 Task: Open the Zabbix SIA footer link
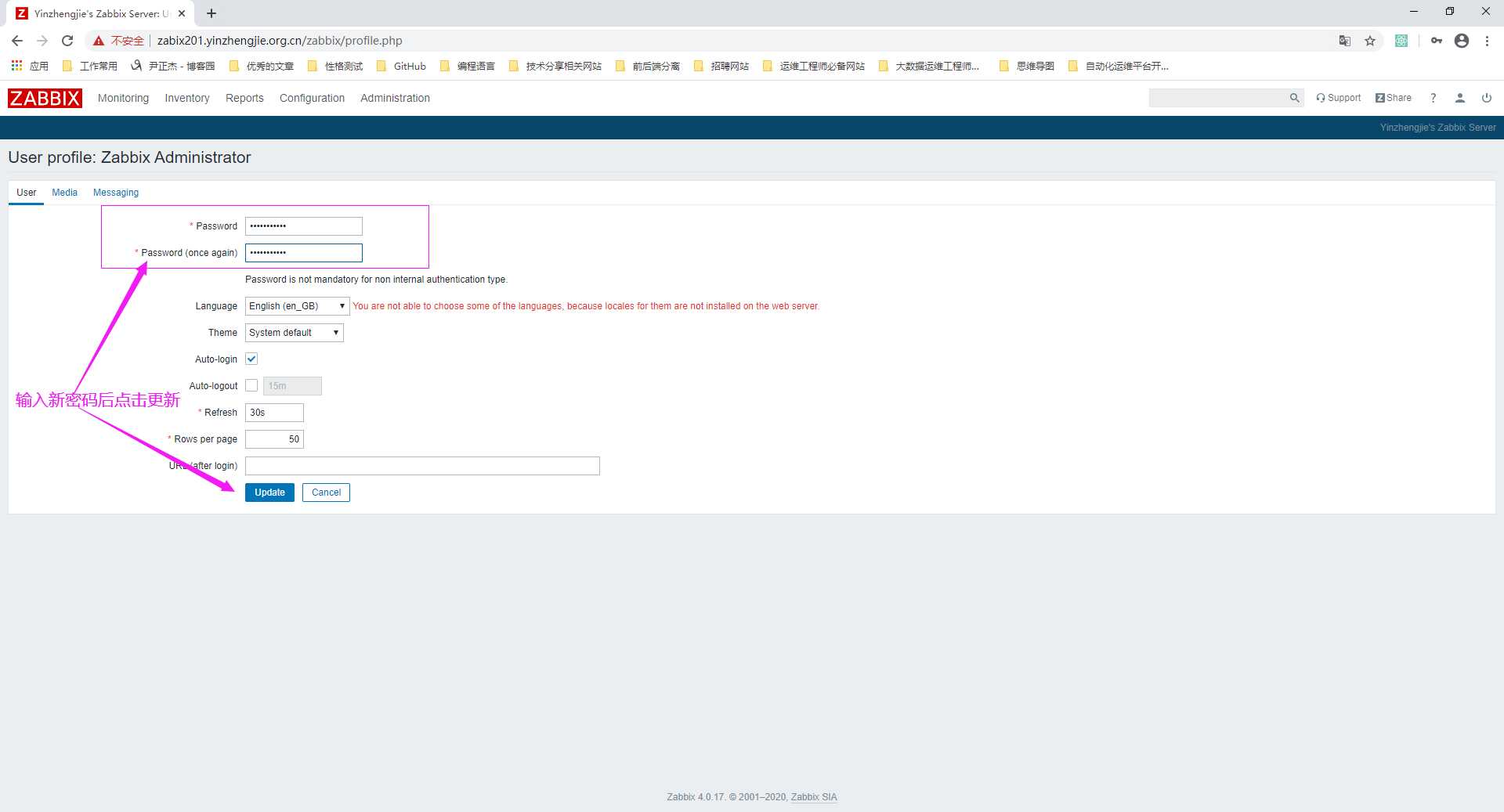click(x=814, y=797)
